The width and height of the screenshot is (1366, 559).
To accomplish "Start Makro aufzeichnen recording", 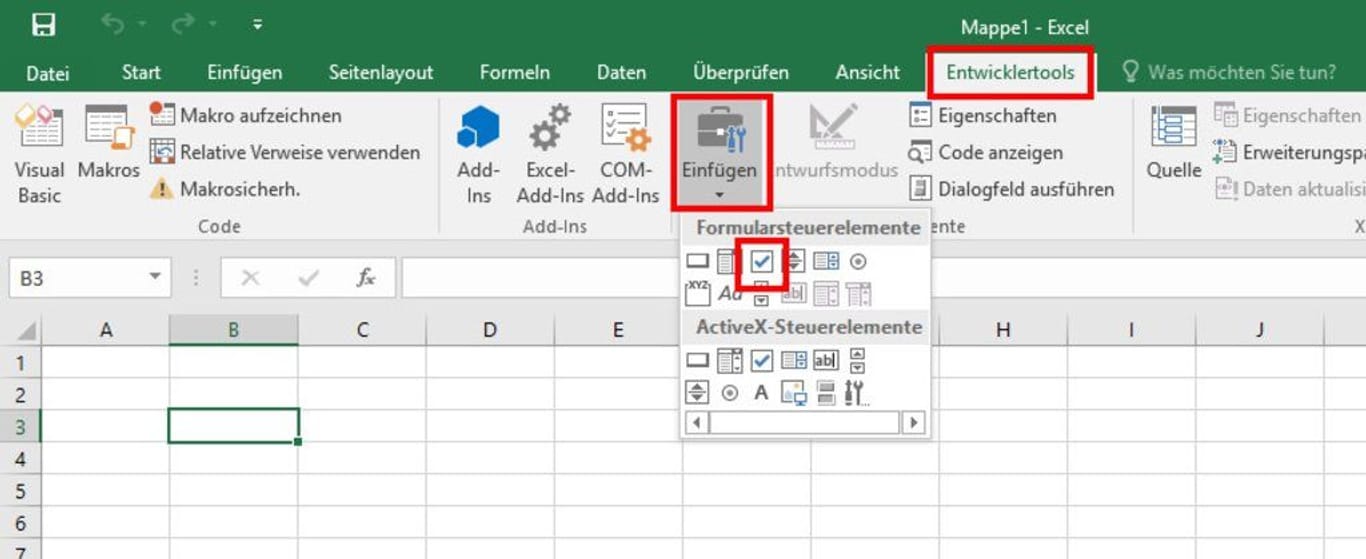I will (x=246, y=115).
